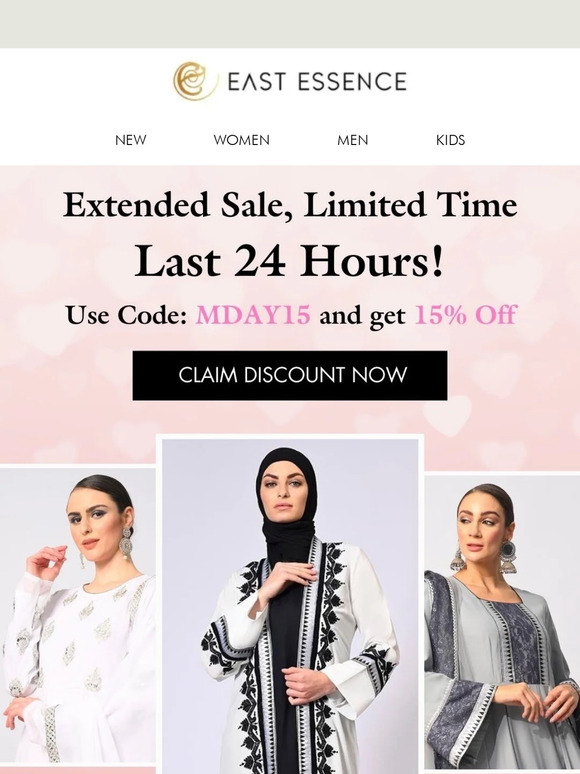
Task: Click the pink 15% Off text
Action: (x=465, y=314)
